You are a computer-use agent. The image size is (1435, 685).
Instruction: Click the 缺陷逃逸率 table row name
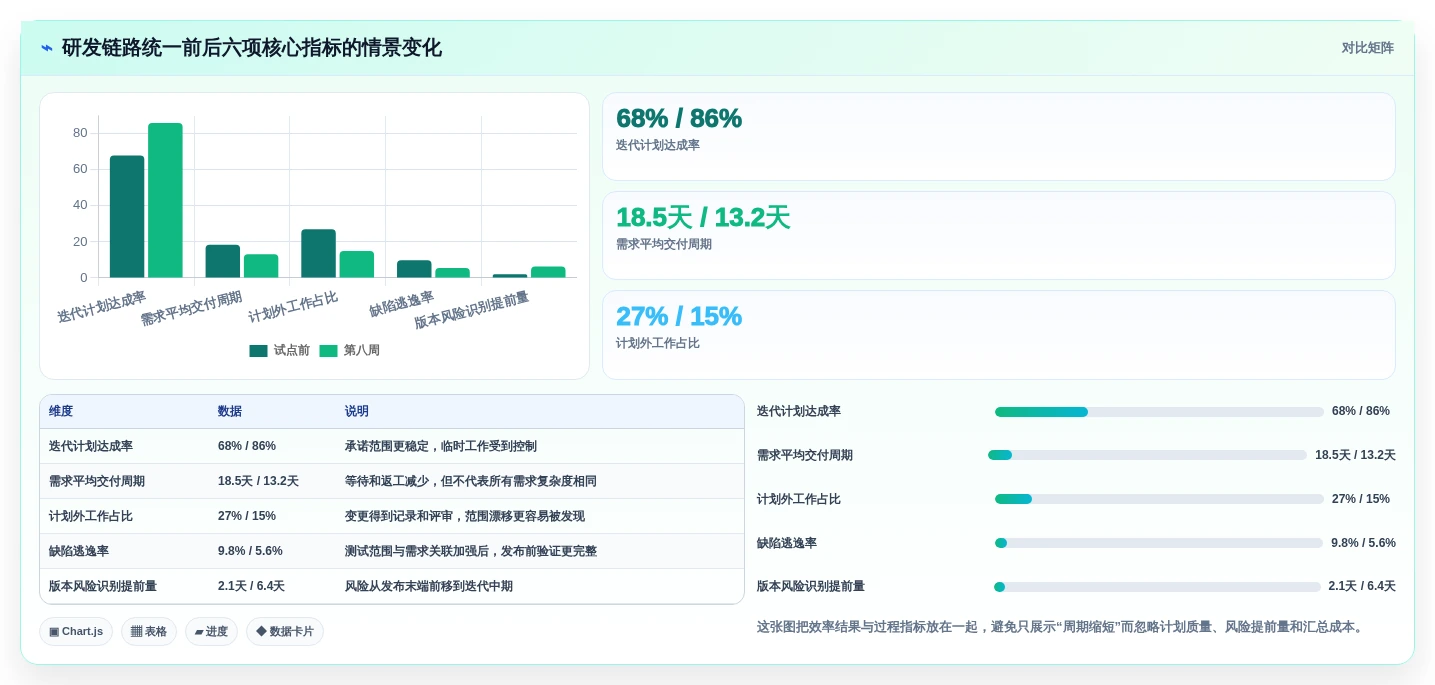[x=79, y=551]
